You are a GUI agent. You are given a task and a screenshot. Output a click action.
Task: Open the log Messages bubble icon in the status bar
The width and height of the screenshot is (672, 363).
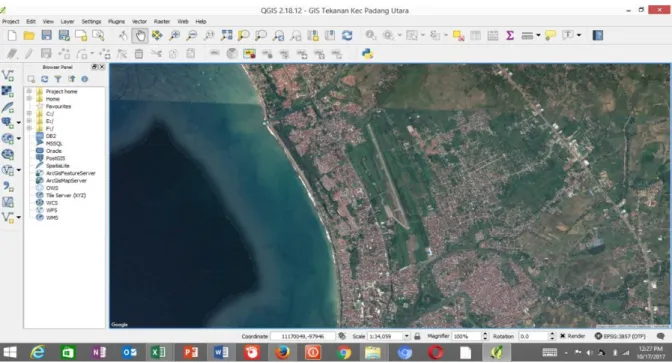click(x=660, y=336)
